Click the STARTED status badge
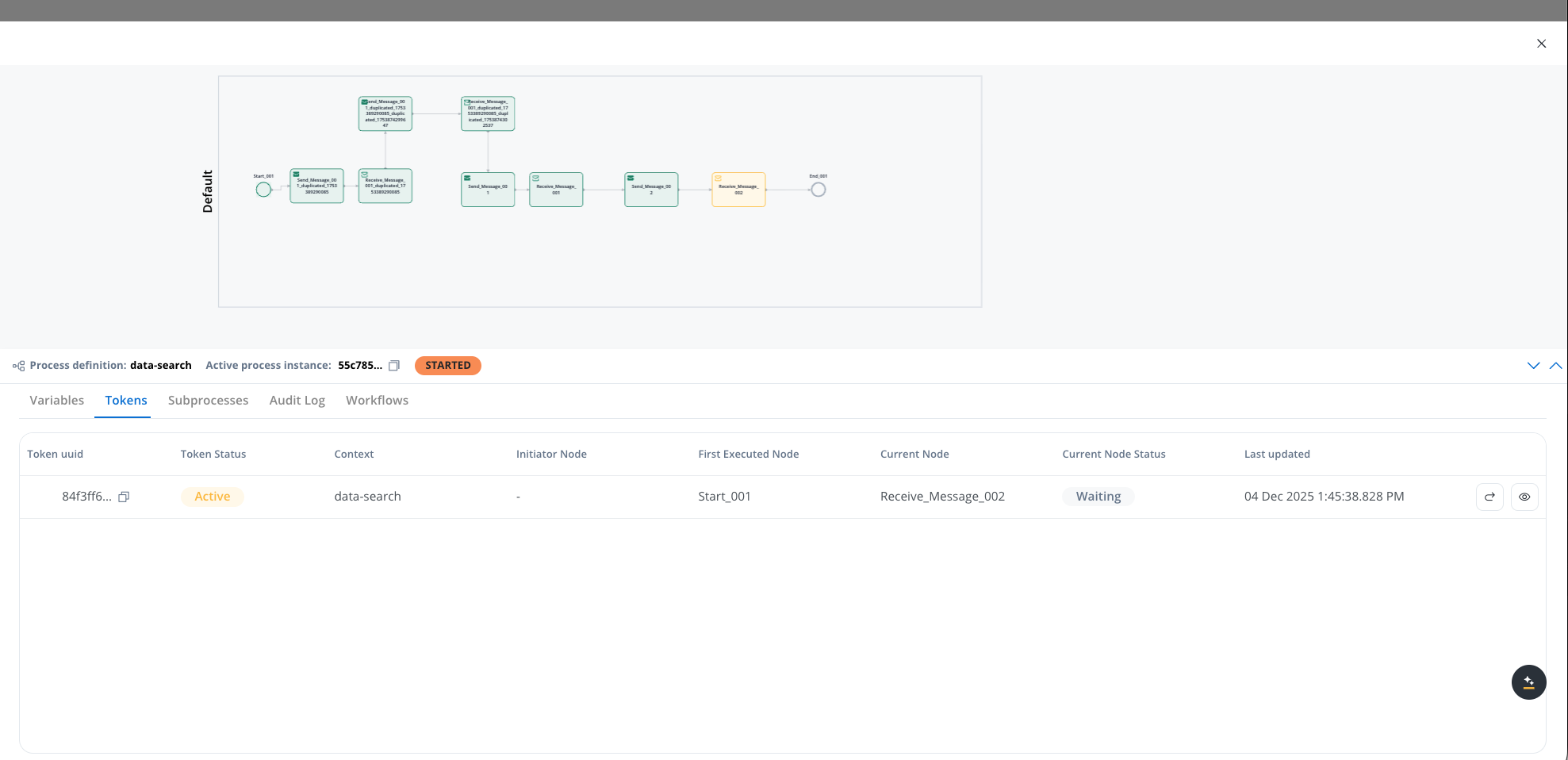The image size is (1568, 760). [448, 366]
